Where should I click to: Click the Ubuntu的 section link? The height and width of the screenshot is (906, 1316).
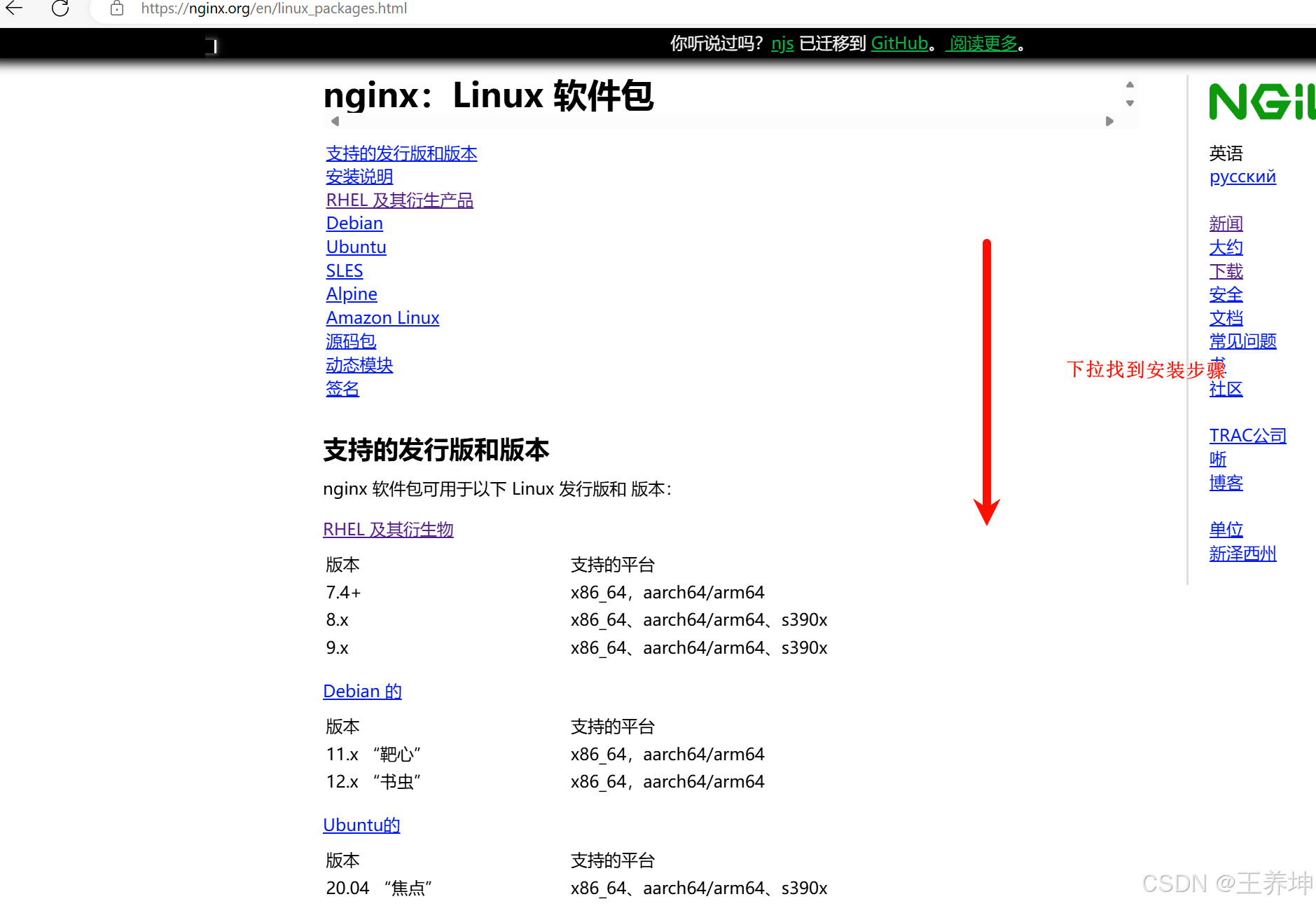coord(361,825)
